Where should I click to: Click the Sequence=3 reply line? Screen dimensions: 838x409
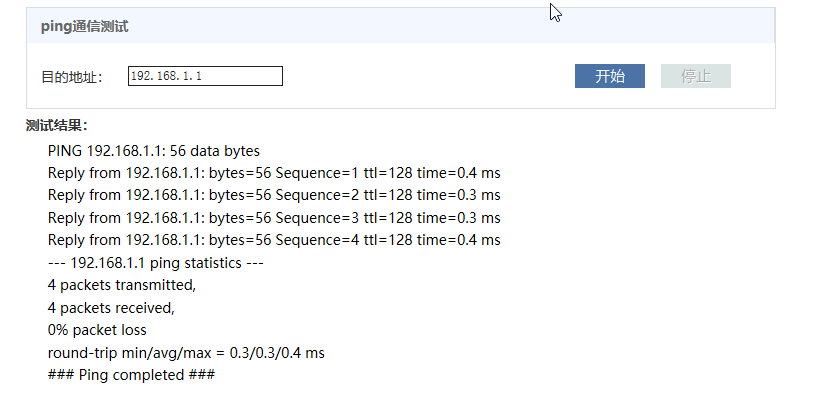[x=273, y=217]
